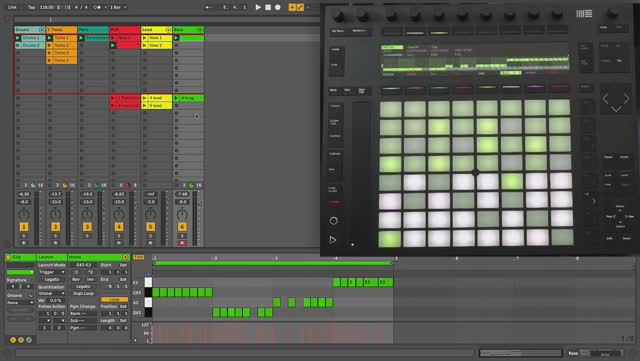
Task: Click the Tap tempo button
Action: tap(31, 7)
